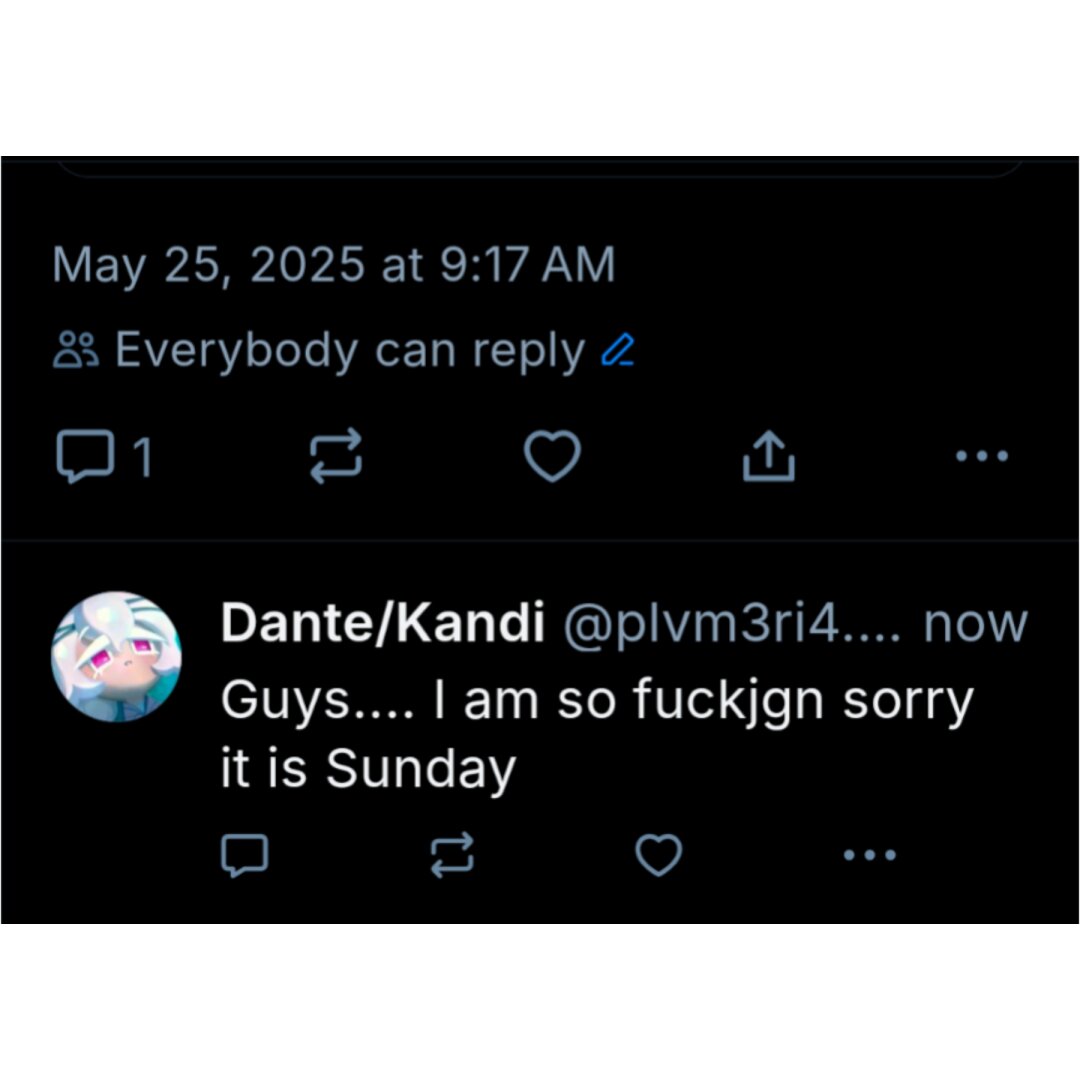Reply to Dante/Kandi's comment via bubble icon

click(245, 855)
